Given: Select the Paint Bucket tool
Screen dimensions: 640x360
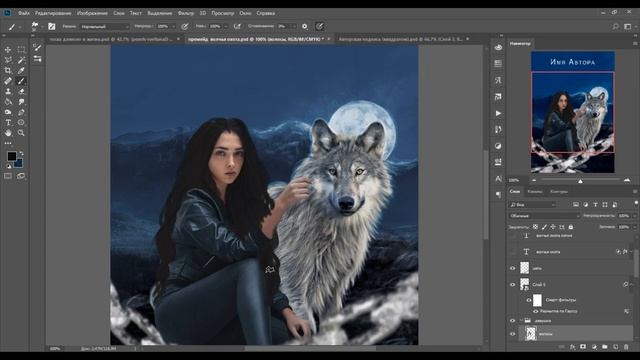Looking at the screenshot, I should click(8, 102).
